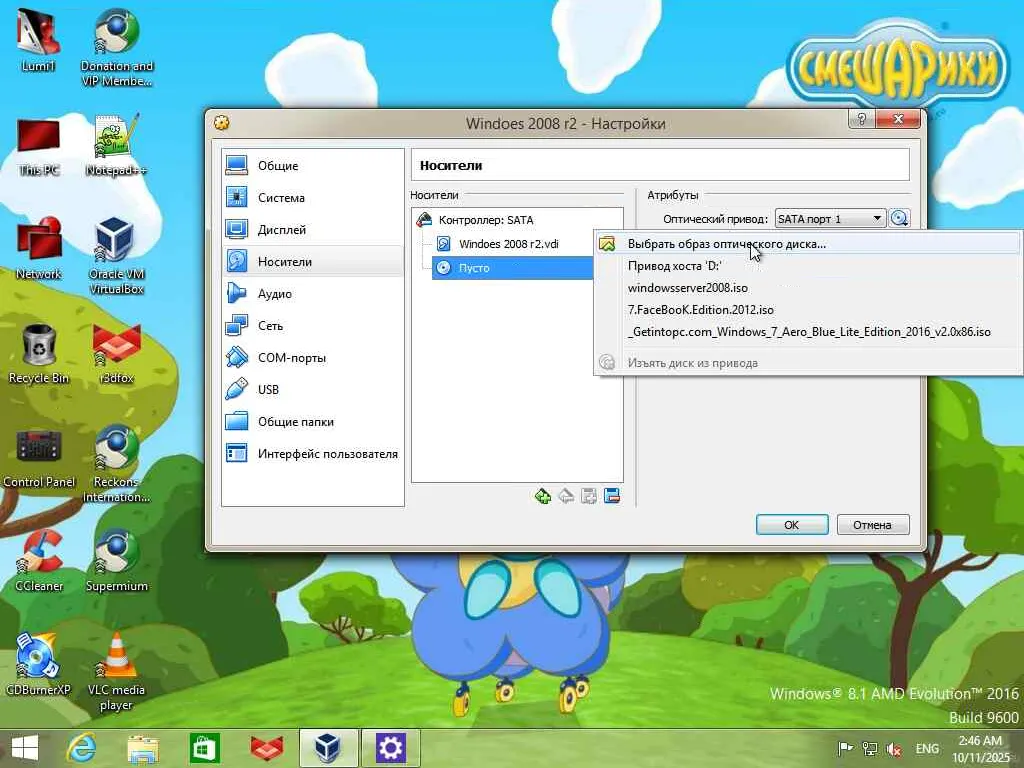Open Lumi1 desktop shortcut
Image resolution: width=1024 pixels, height=768 pixels.
pos(38,40)
